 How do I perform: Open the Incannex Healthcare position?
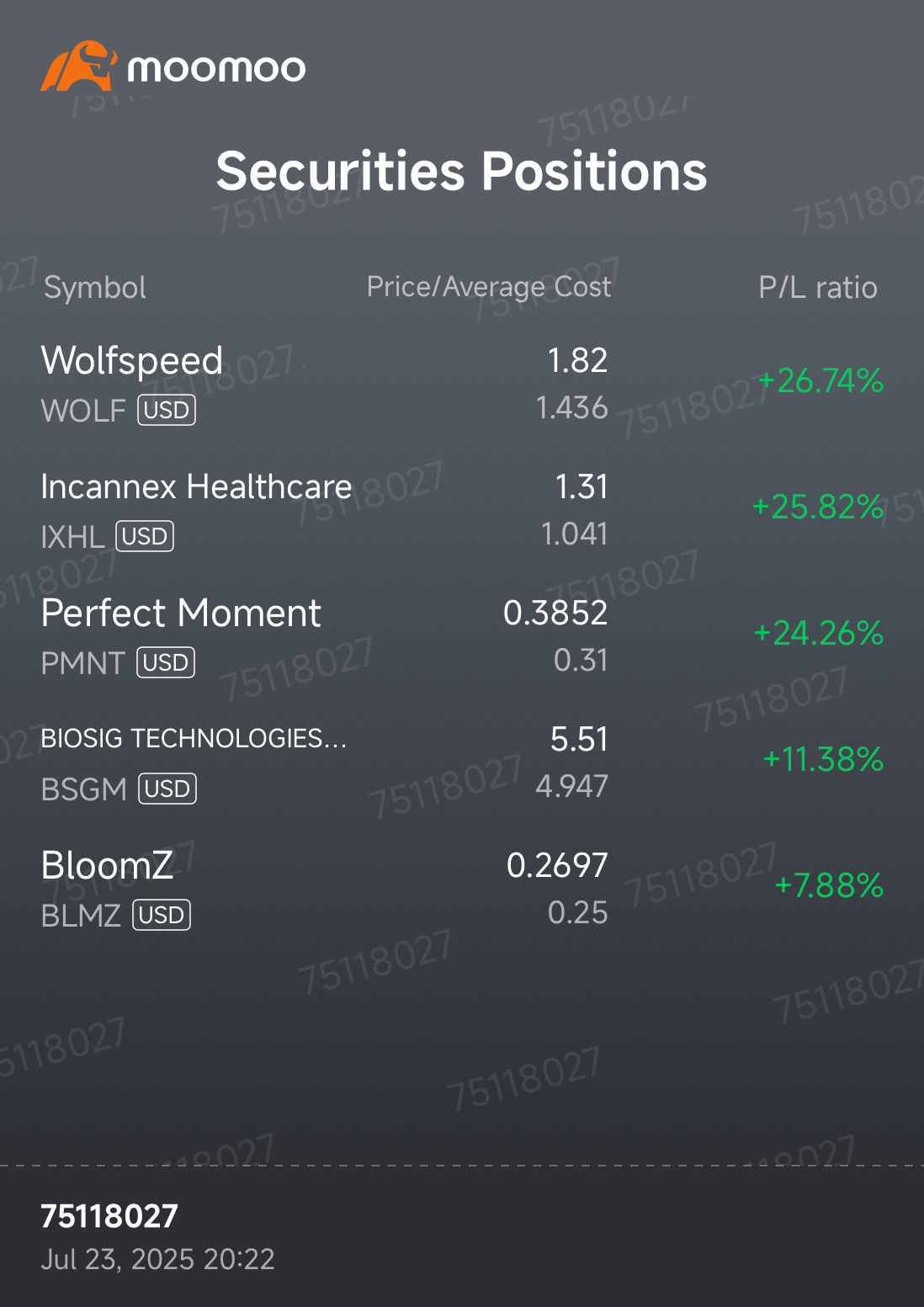point(462,510)
